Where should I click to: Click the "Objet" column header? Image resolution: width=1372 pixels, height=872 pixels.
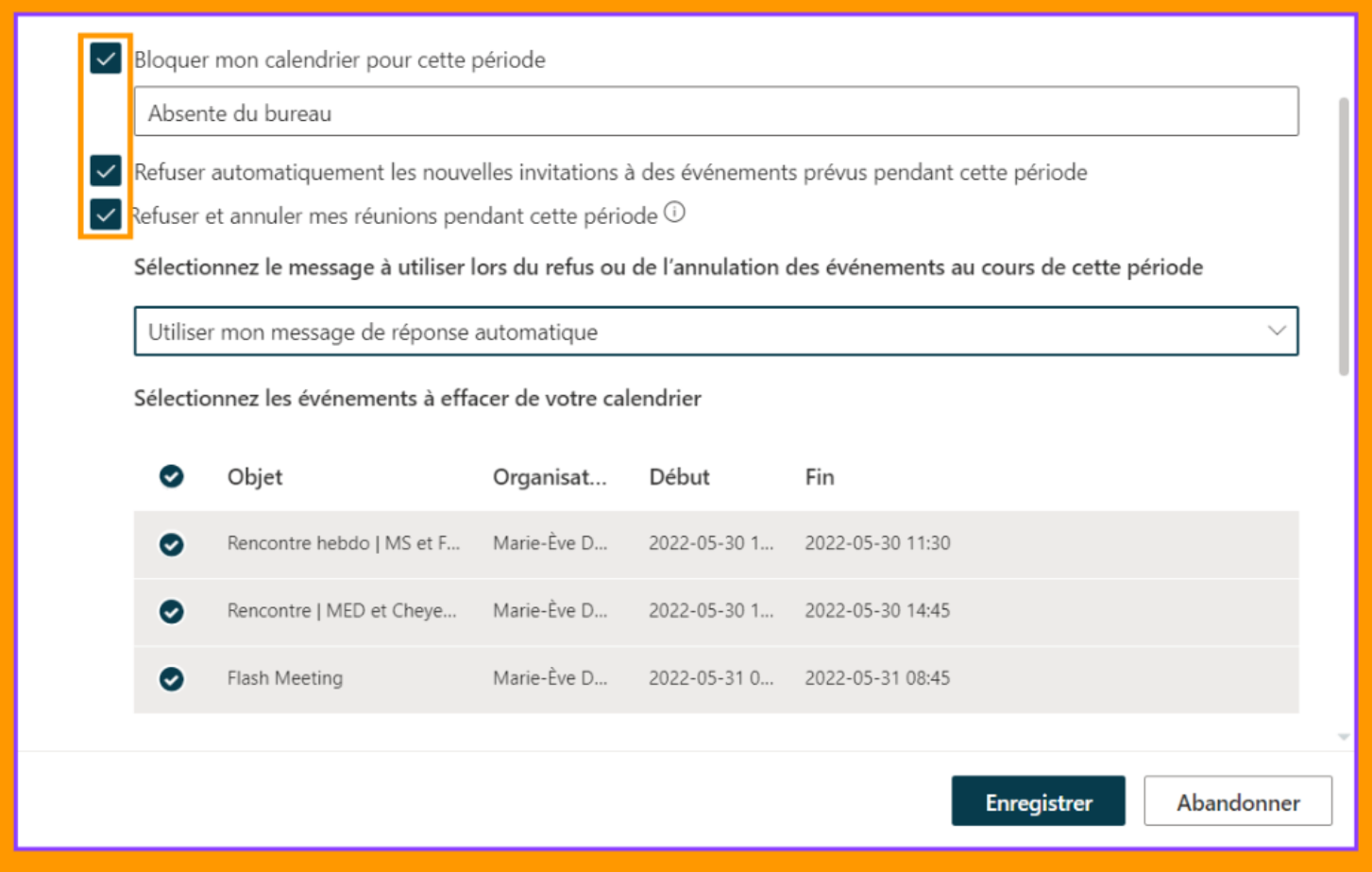pos(255,476)
